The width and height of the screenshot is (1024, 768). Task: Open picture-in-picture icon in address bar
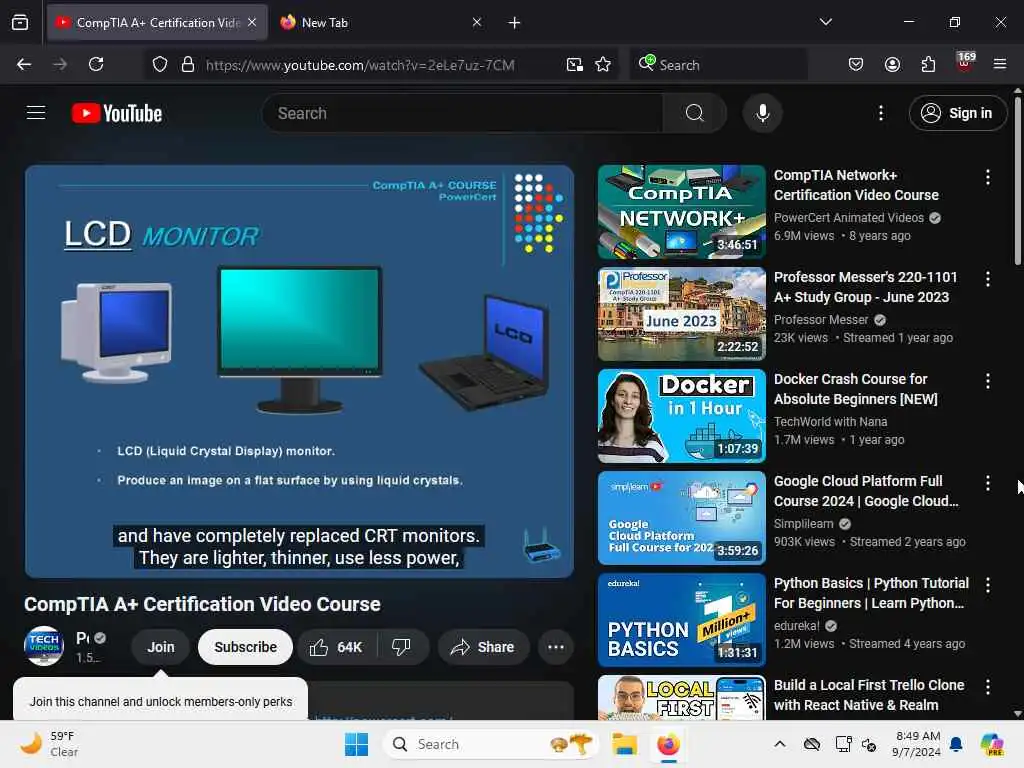click(x=575, y=64)
